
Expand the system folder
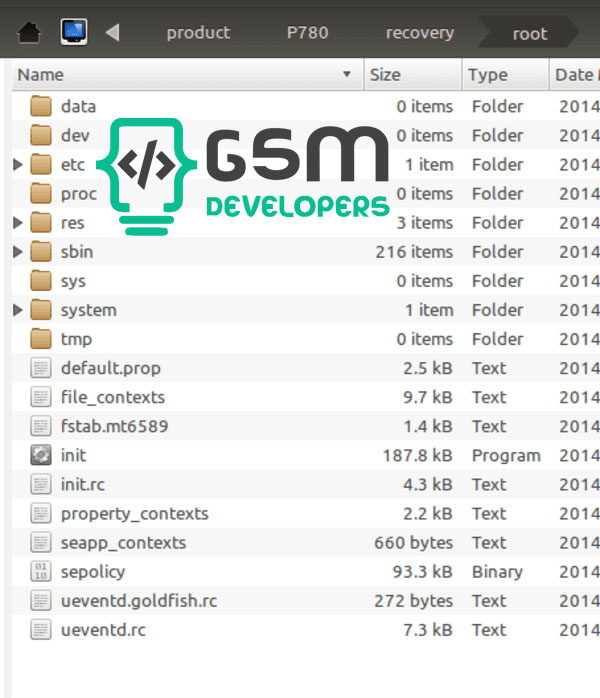(18, 310)
